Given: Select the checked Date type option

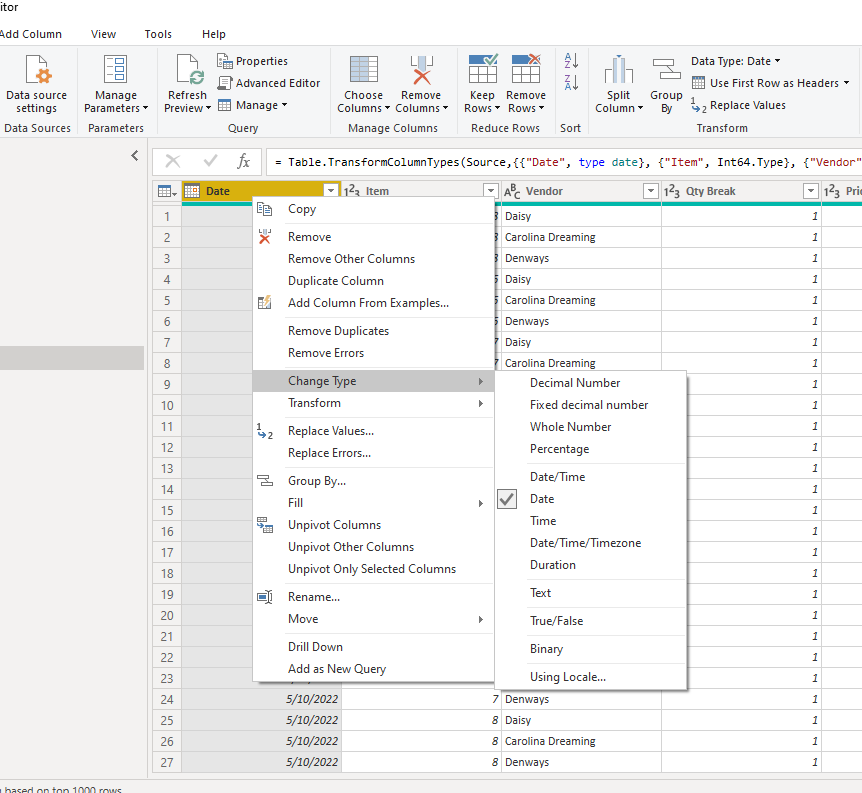Looking at the screenshot, I should [591, 499].
